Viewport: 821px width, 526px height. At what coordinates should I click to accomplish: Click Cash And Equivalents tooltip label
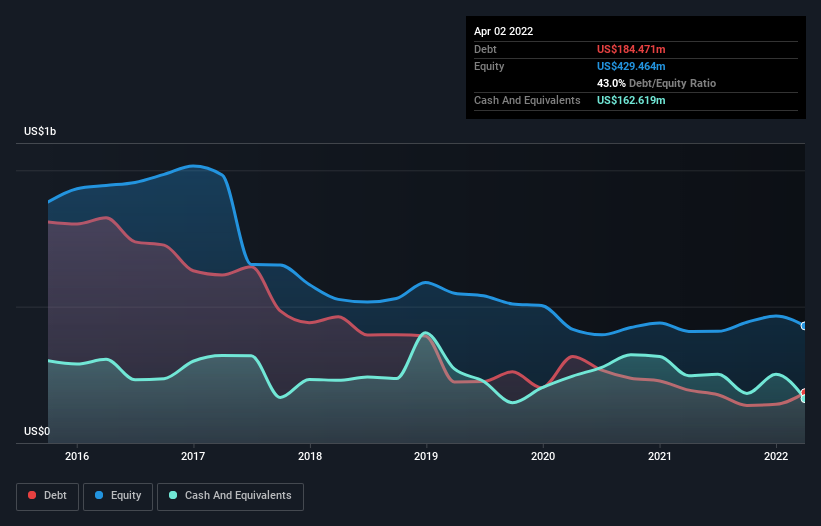pyautogui.click(x=527, y=100)
